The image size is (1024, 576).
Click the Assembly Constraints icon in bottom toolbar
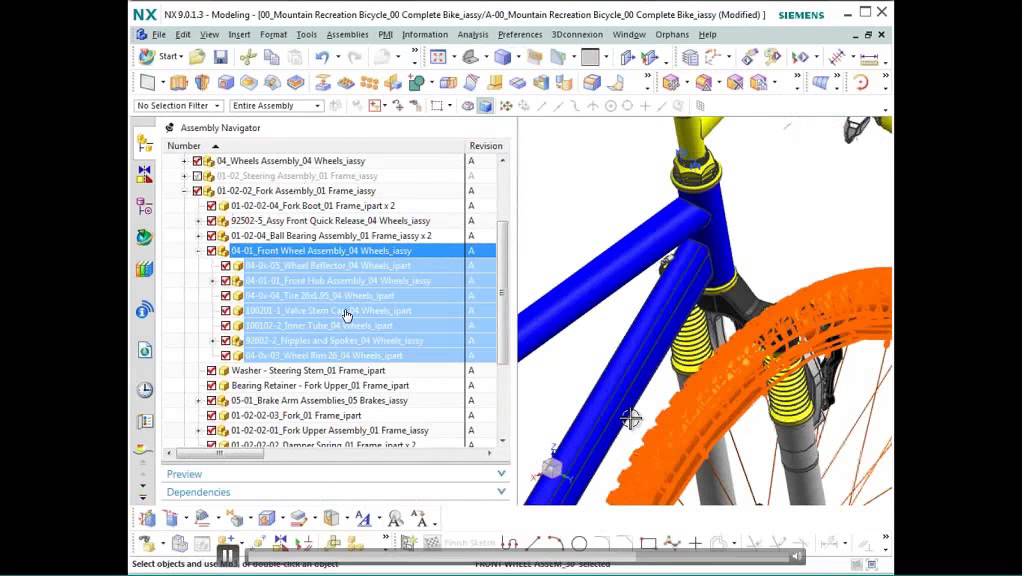click(x=305, y=542)
